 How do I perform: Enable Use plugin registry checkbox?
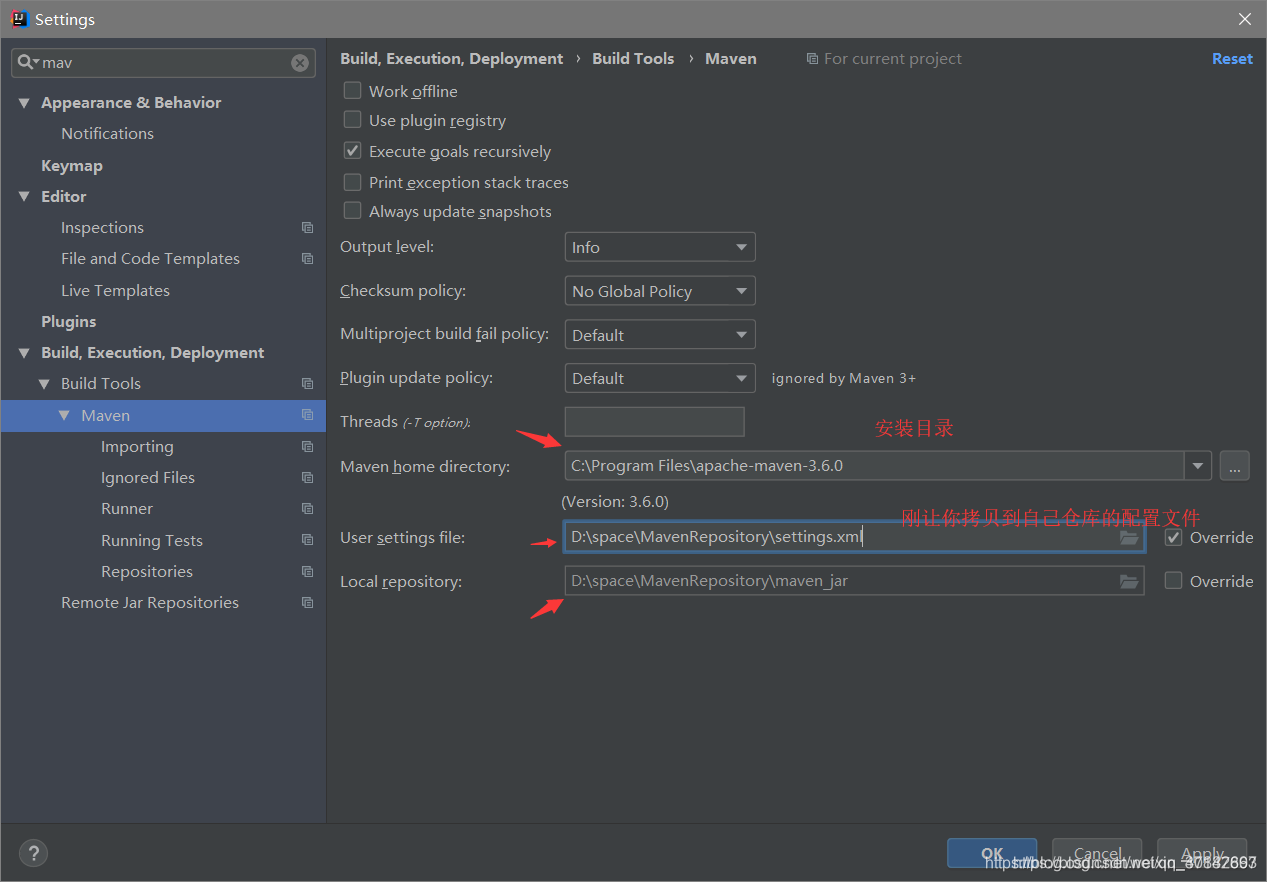(352, 120)
